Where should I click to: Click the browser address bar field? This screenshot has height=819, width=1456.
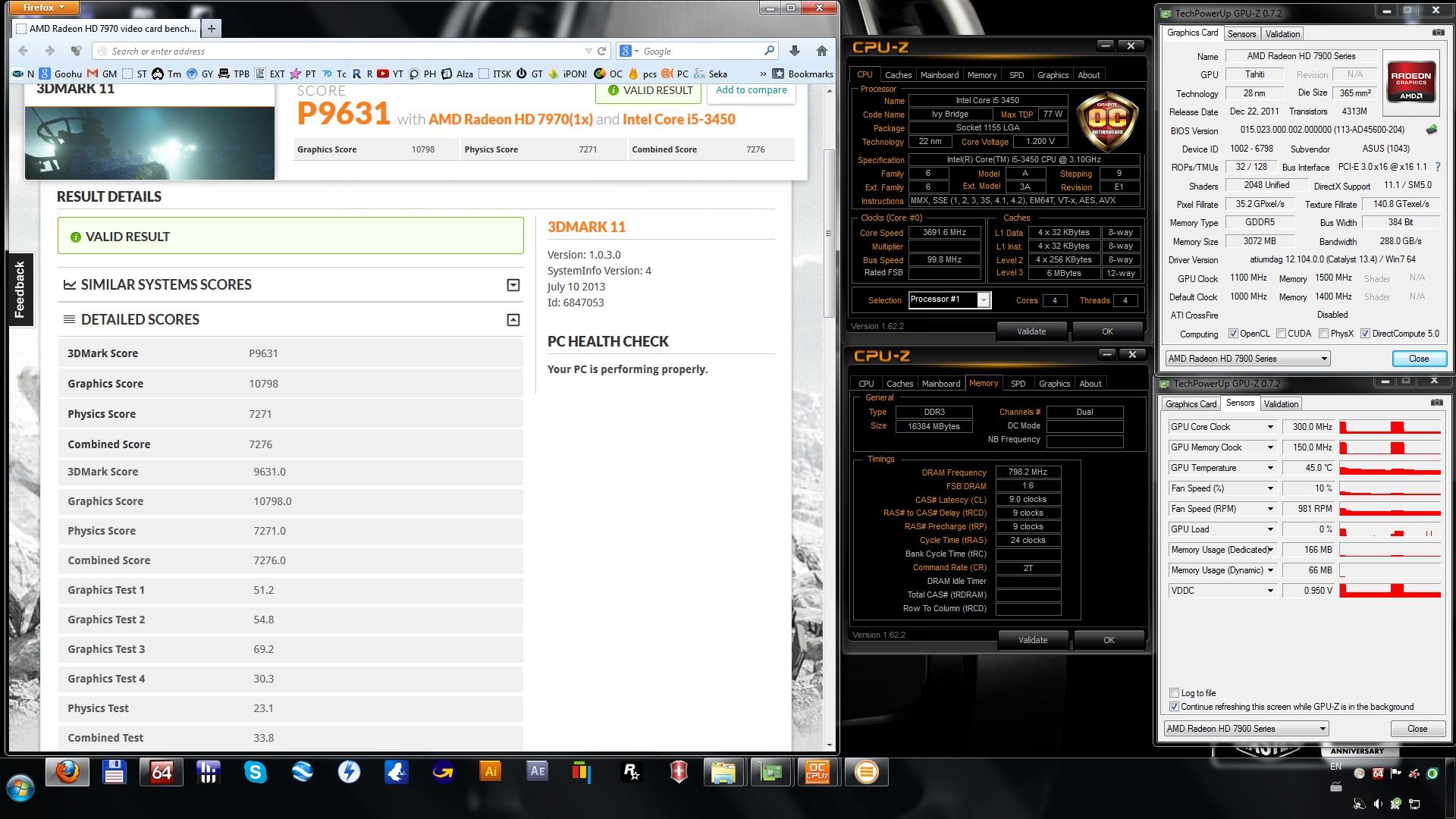coord(341,51)
